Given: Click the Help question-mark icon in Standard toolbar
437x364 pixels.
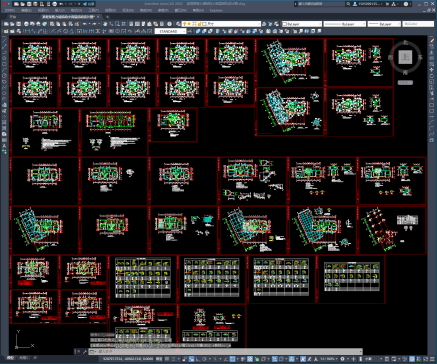Looking at the screenshot, I should [x=169, y=24].
